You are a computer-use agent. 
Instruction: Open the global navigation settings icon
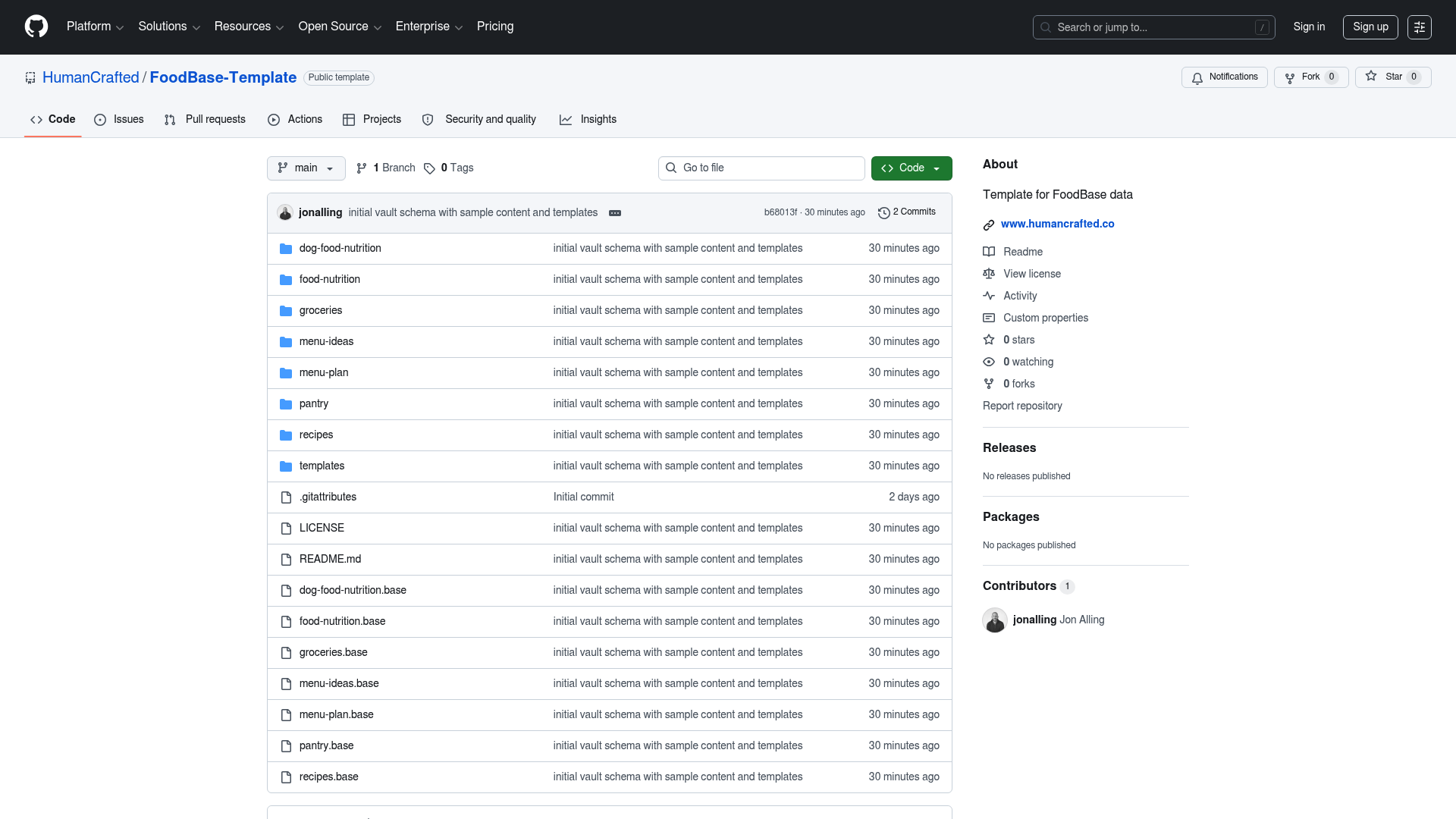(1419, 27)
